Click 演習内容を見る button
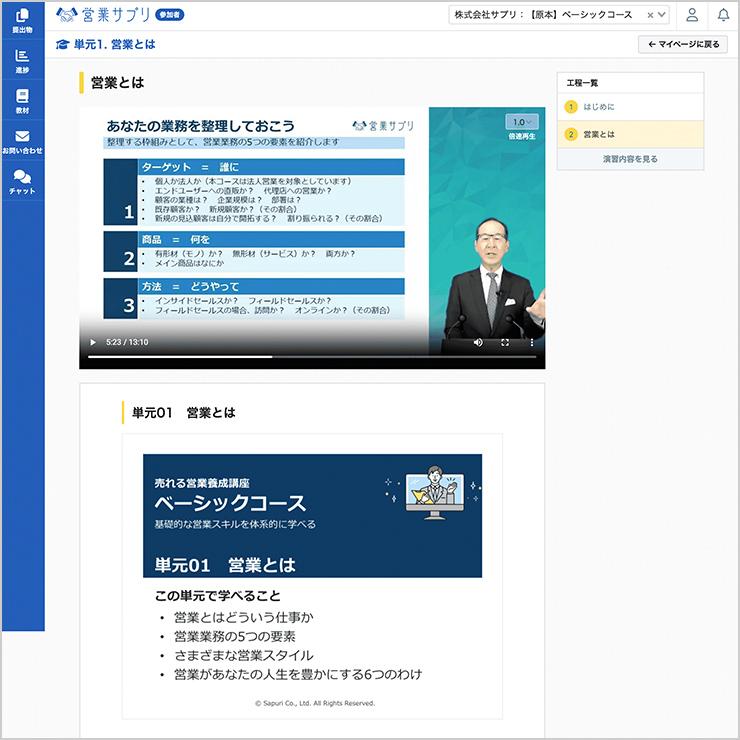Image resolution: width=740 pixels, height=740 pixels. [x=630, y=159]
